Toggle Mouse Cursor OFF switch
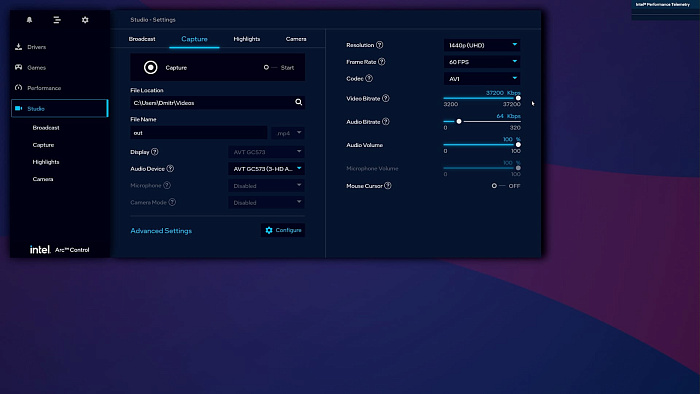Viewport: 700px width, 394px height. point(498,186)
